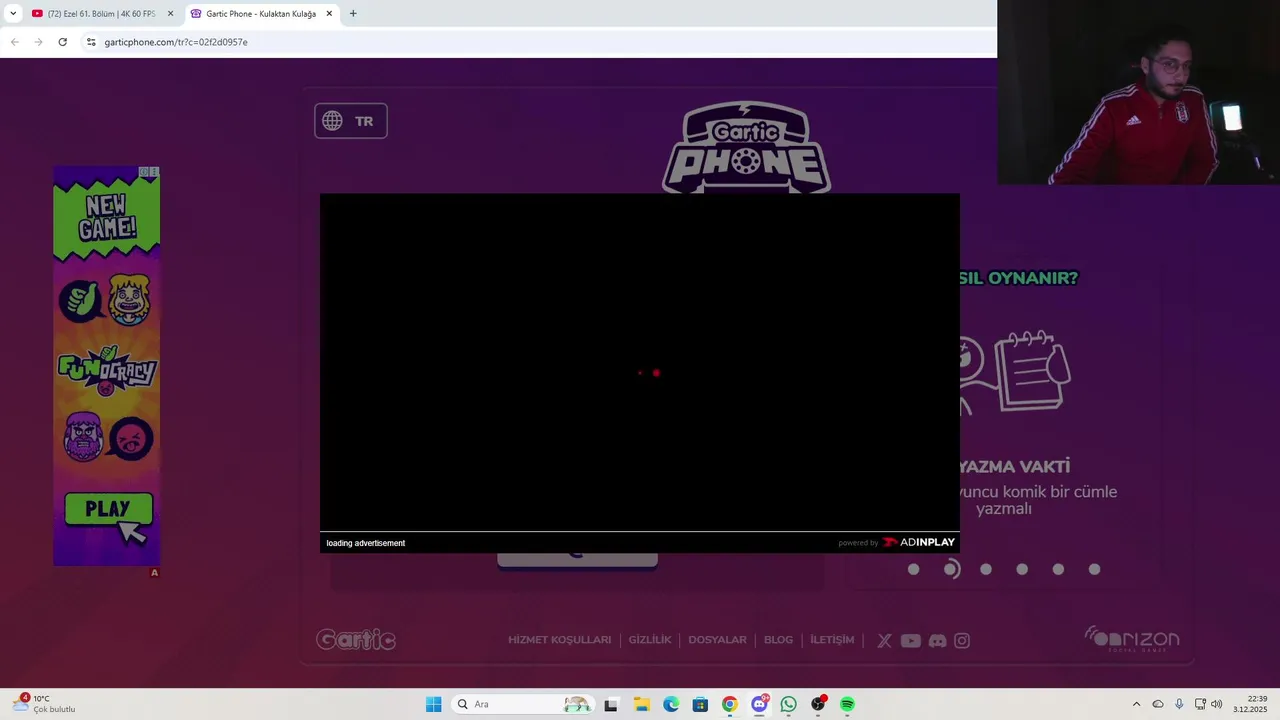
Task: Reload the Gartic Phone page
Action: [x=62, y=42]
